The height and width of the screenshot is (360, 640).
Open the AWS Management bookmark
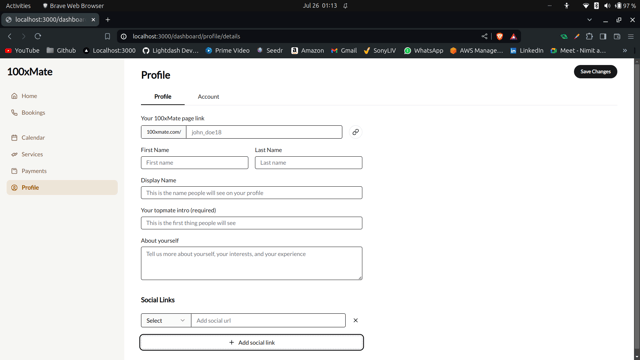point(476,51)
